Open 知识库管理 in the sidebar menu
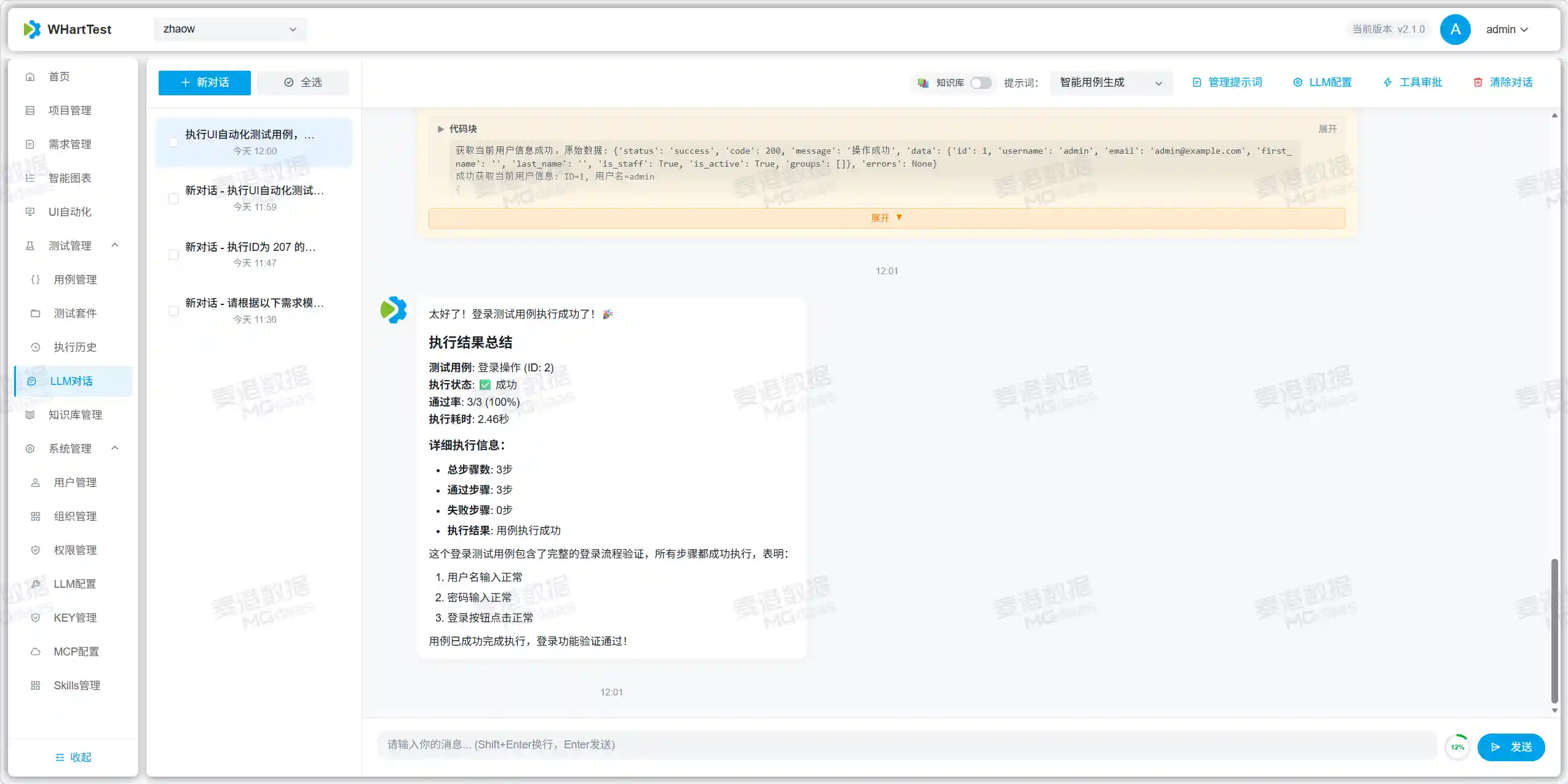Viewport: 1568px width, 784px height. tap(75, 415)
